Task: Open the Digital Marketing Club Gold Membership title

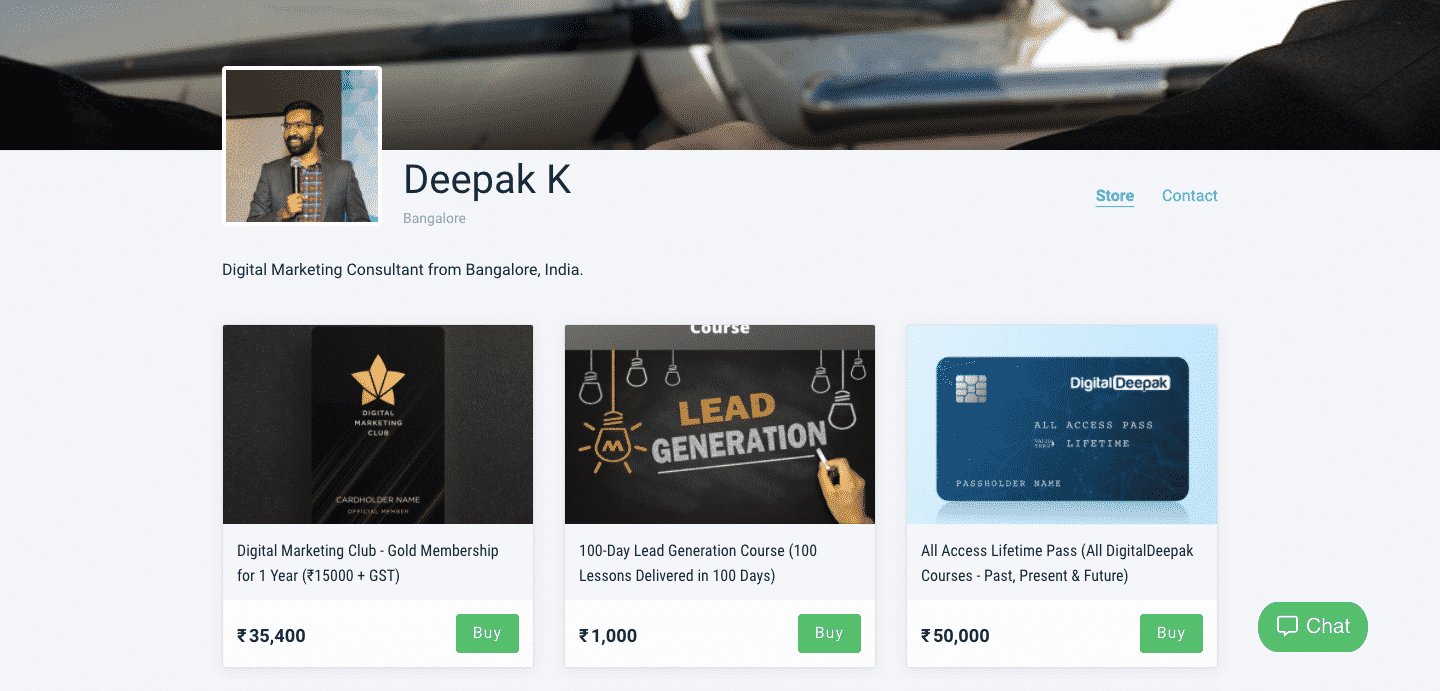Action: [367, 563]
